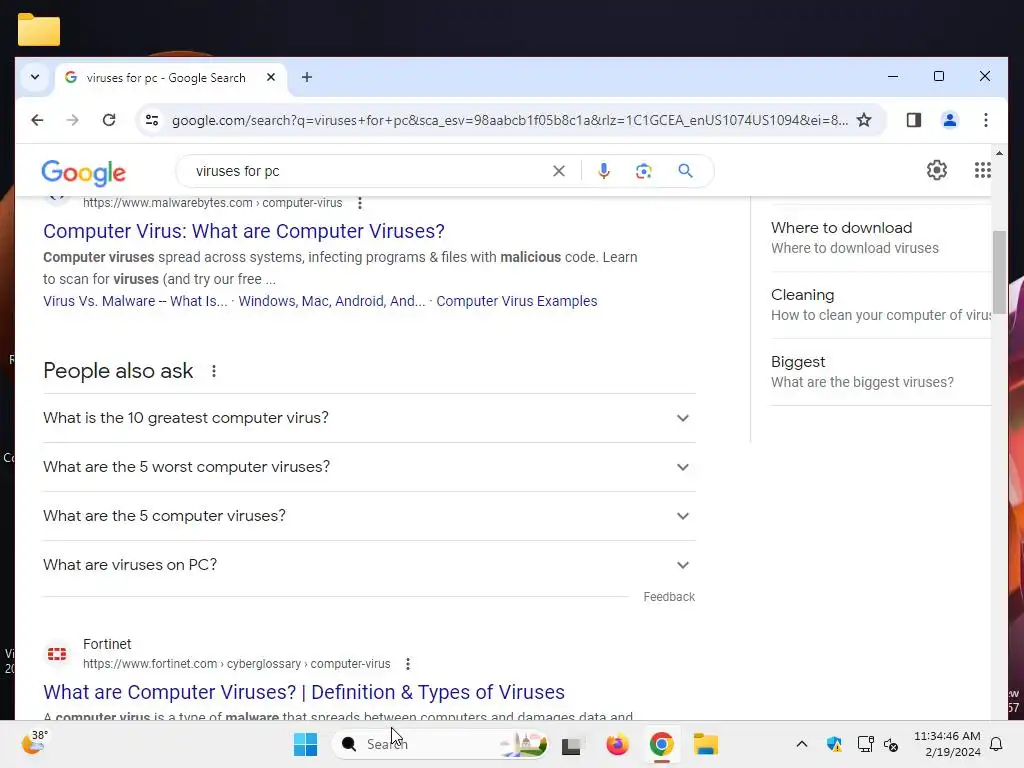Reload the Google search page
The image size is (1024, 768).
109,120
